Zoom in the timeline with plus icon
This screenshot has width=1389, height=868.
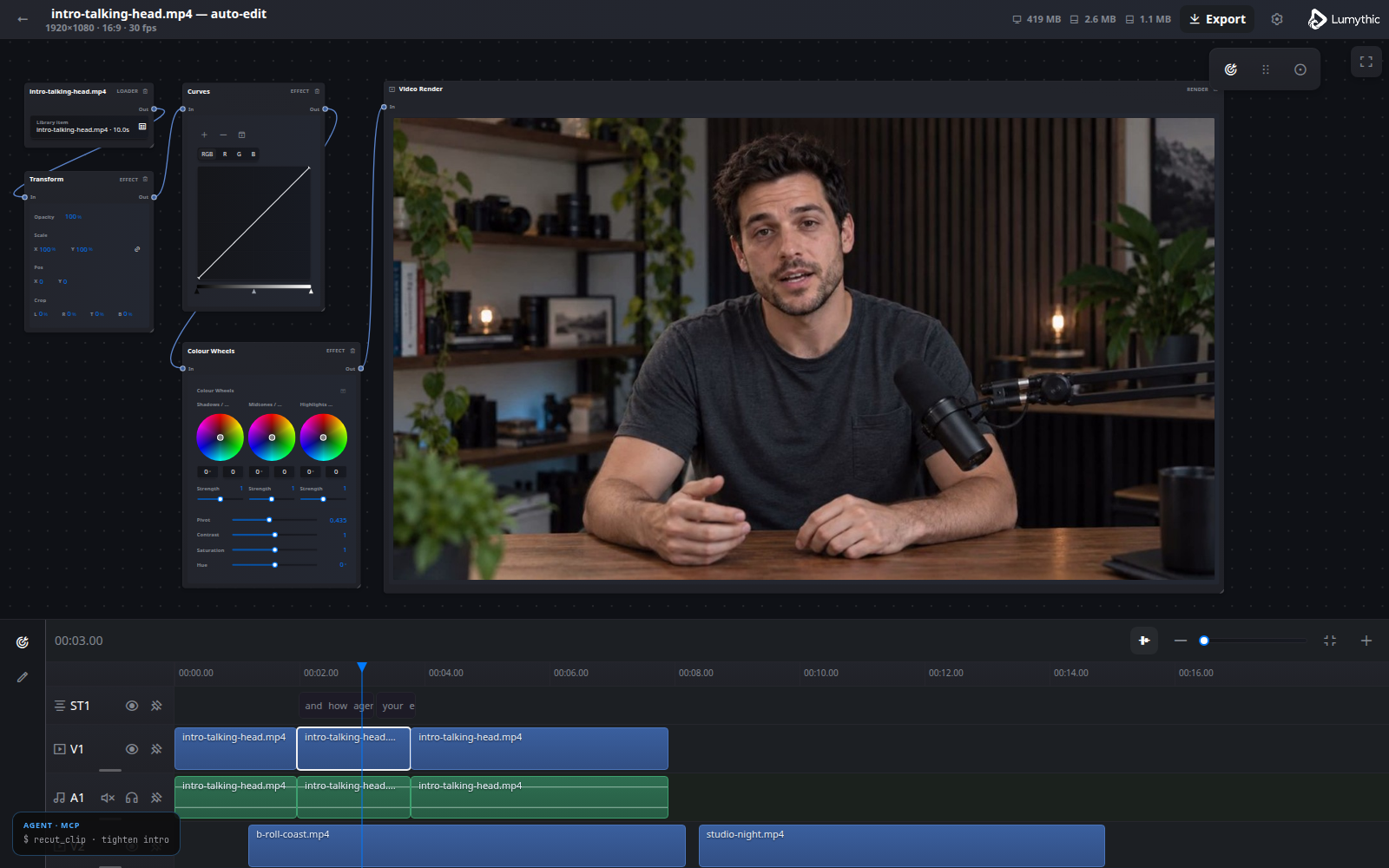[1366, 641]
